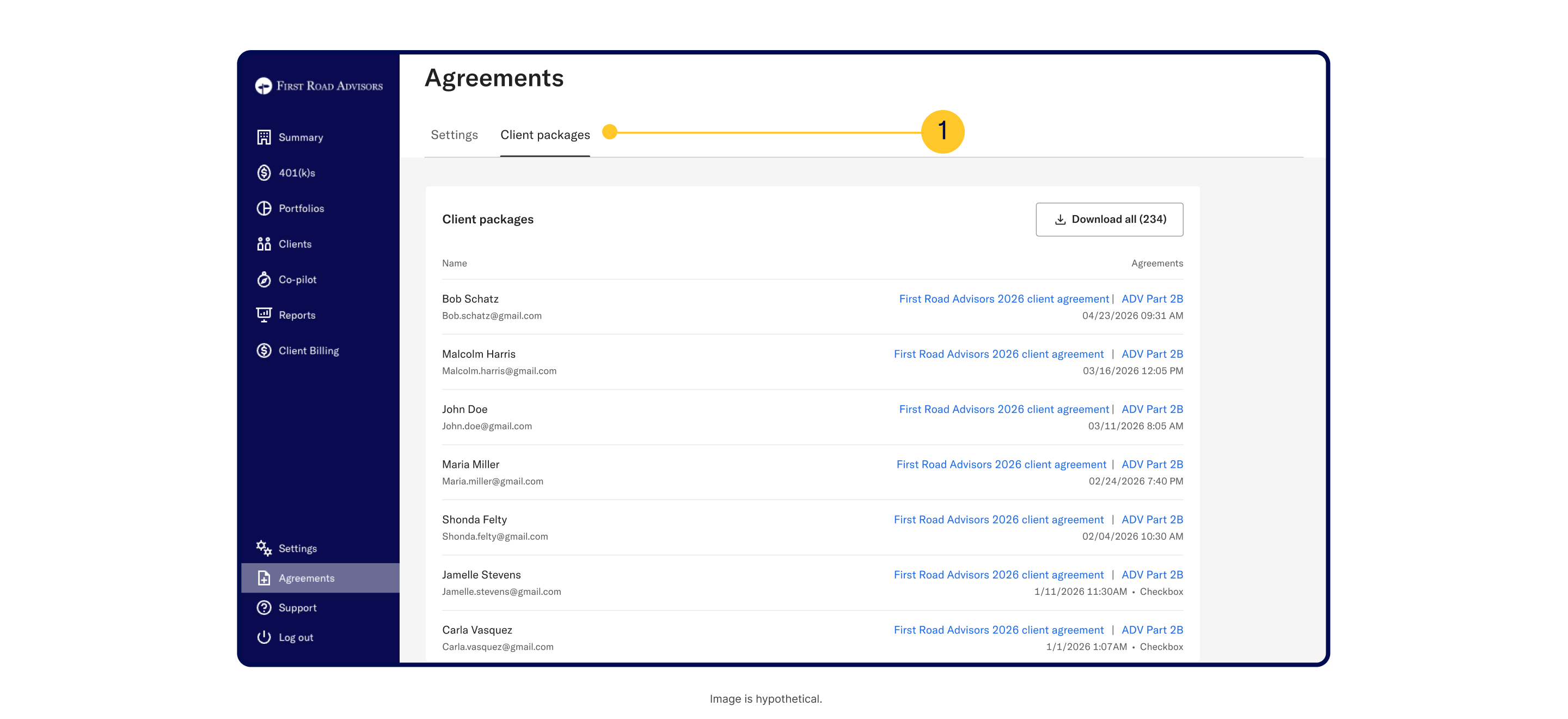Open Shonda Felty's 2026 client agreement
Image resolution: width=1568 pixels, height=719 pixels.
click(x=999, y=520)
